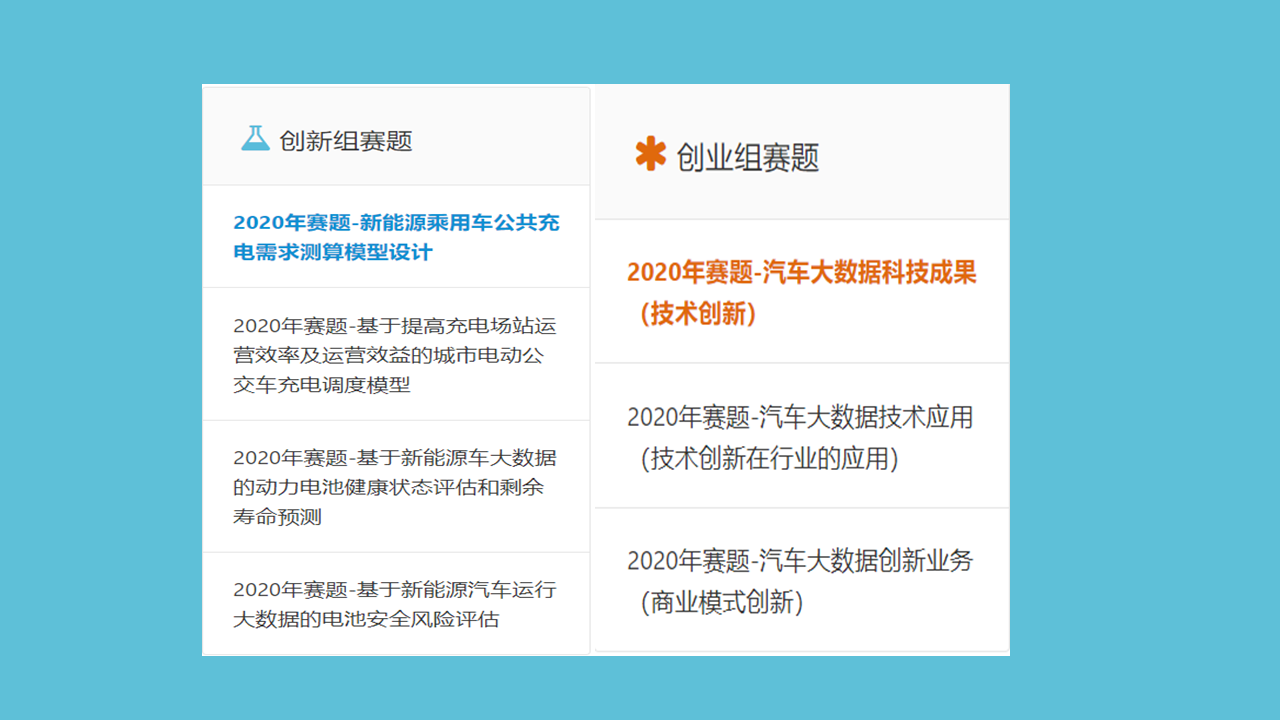Click the blue 电需求测算模型设计 text line

click(333, 252)
